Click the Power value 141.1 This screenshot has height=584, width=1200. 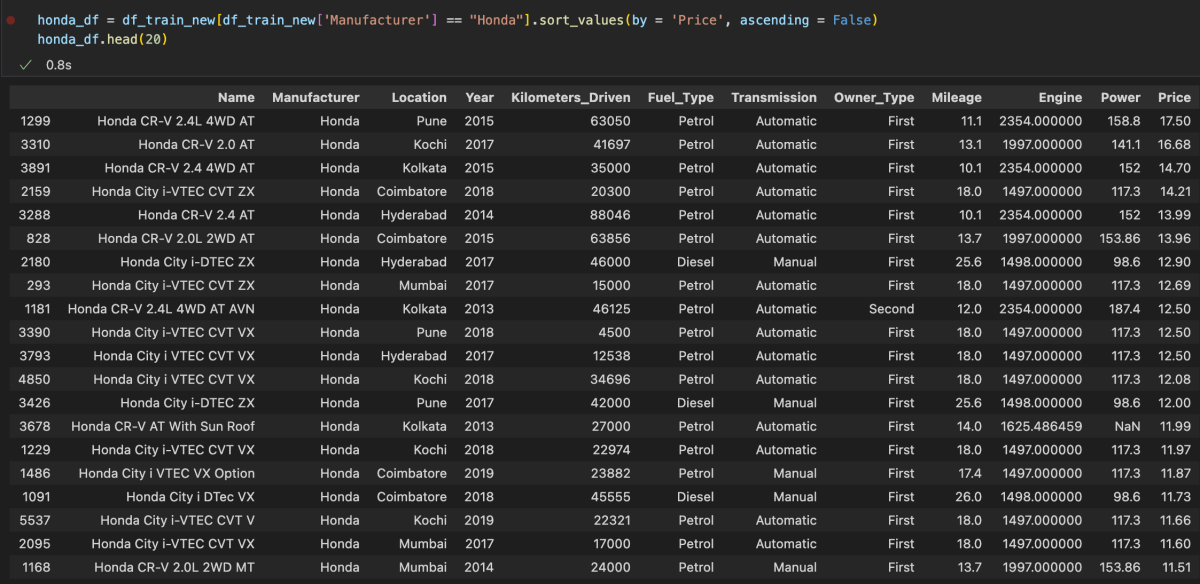pos(1124,144)
